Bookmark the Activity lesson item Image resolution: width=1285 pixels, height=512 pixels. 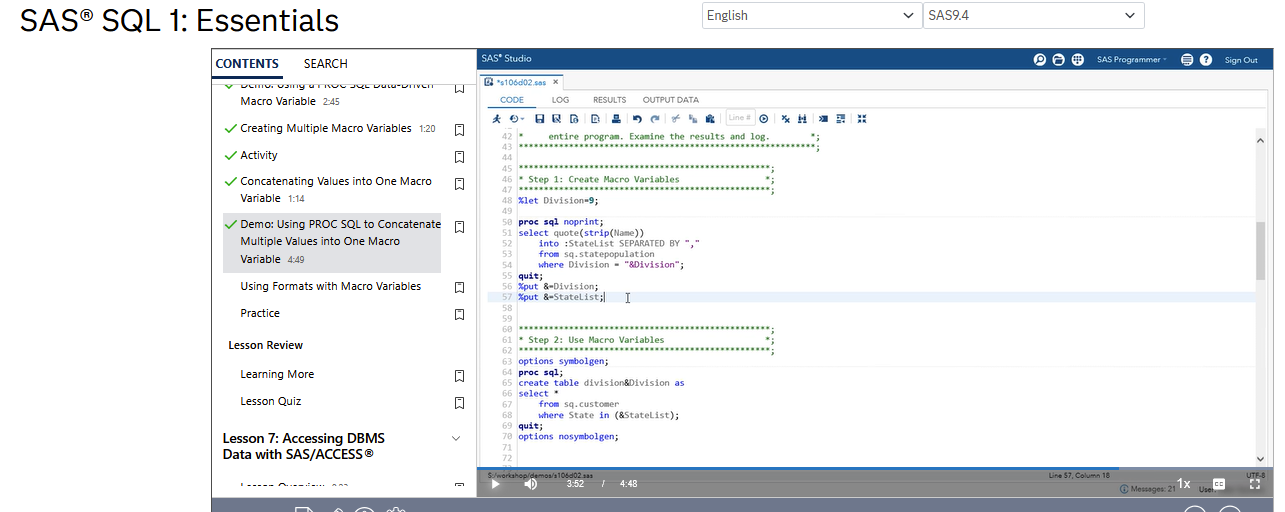[x=459, y=157]
